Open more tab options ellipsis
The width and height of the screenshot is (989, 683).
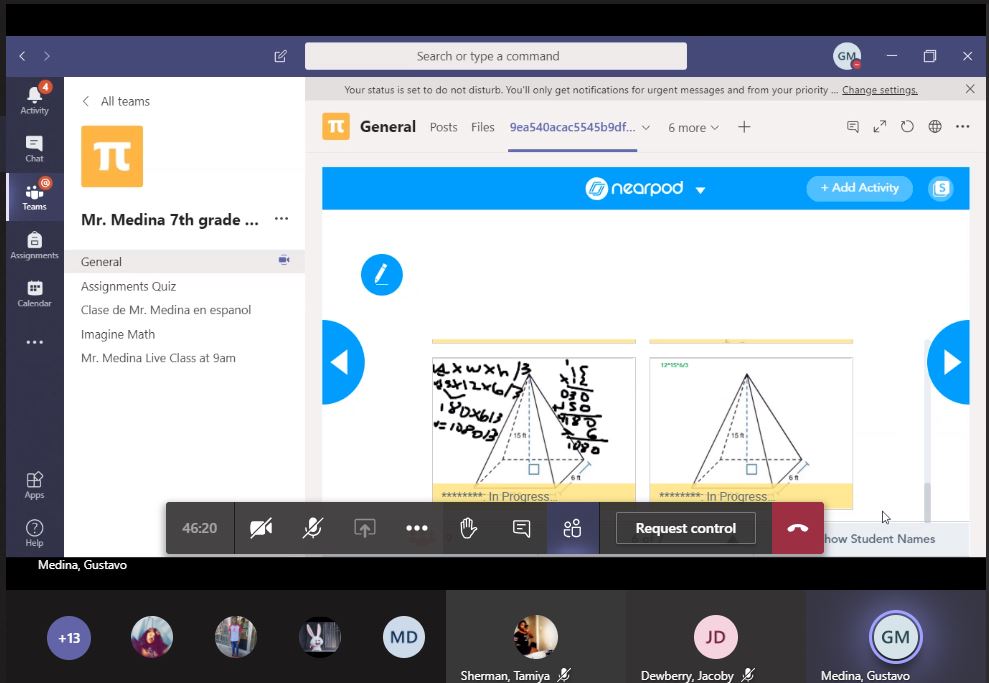pyautogui.click(x=963, y=127)
